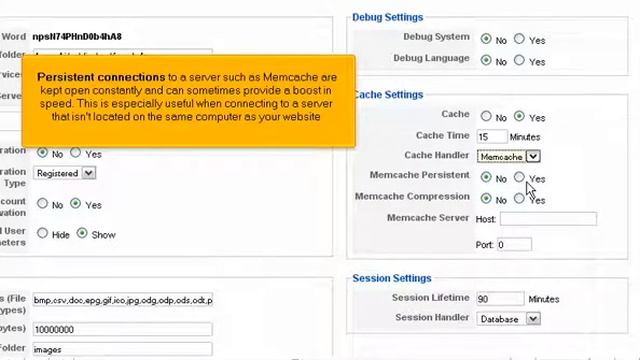Select No for Debug System
Image resolution: width=640 pixels, height=360 pixels.
[x=486, y=39]
